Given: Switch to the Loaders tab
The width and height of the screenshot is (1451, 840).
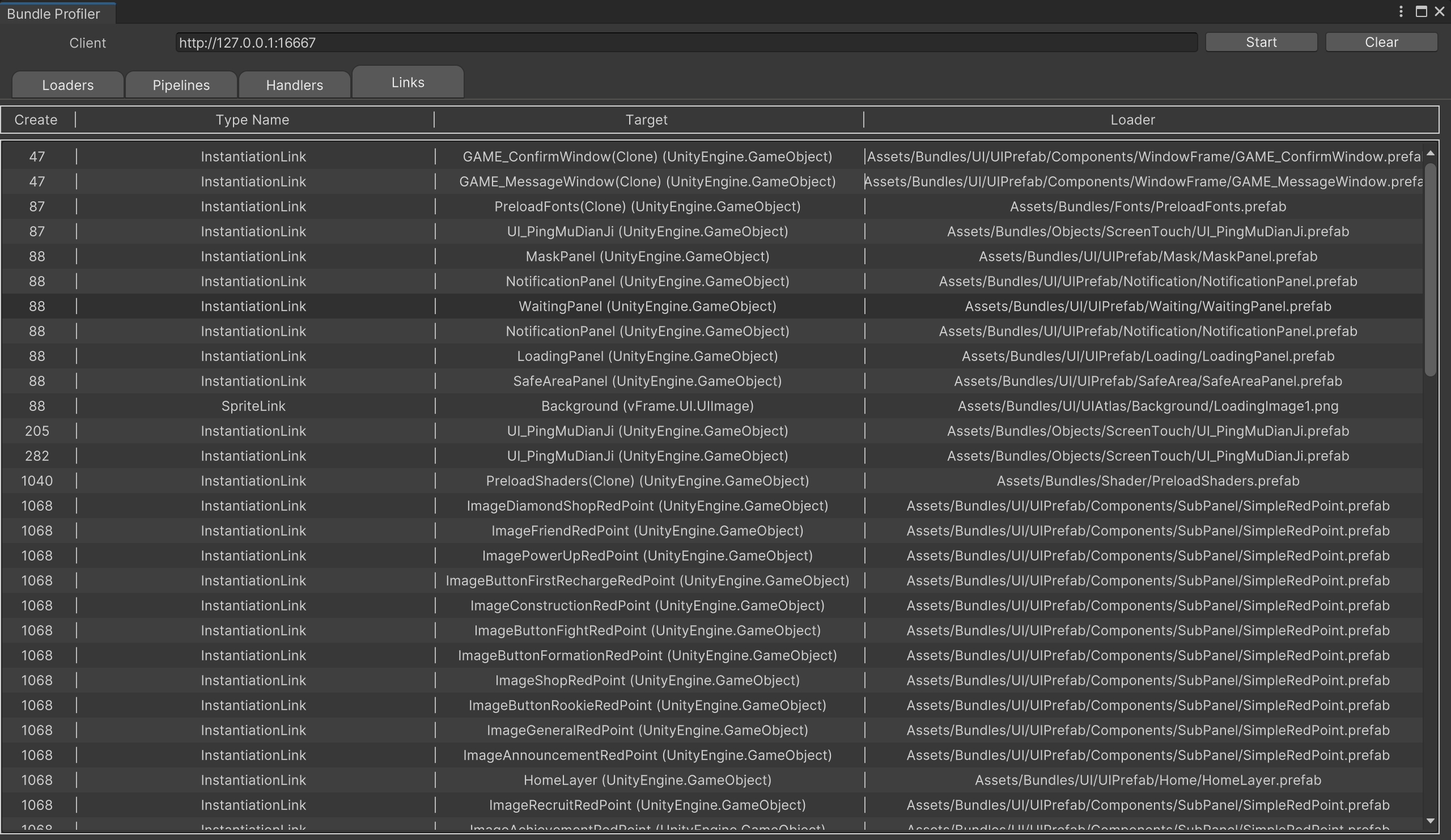Looking at the screenshot, I should click(x=67, y=85).
